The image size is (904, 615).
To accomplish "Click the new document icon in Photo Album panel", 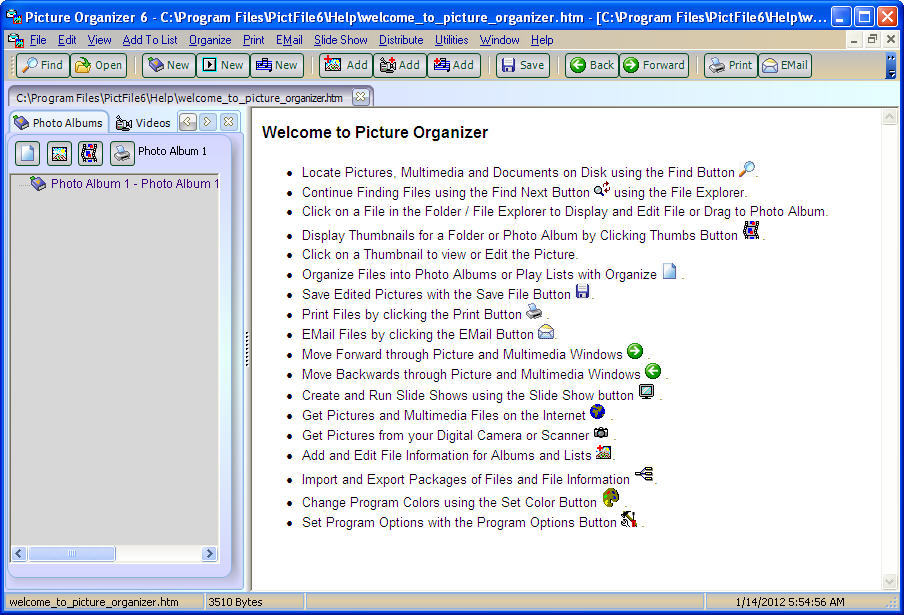I will pyautogui.click(x=28, y=152).
